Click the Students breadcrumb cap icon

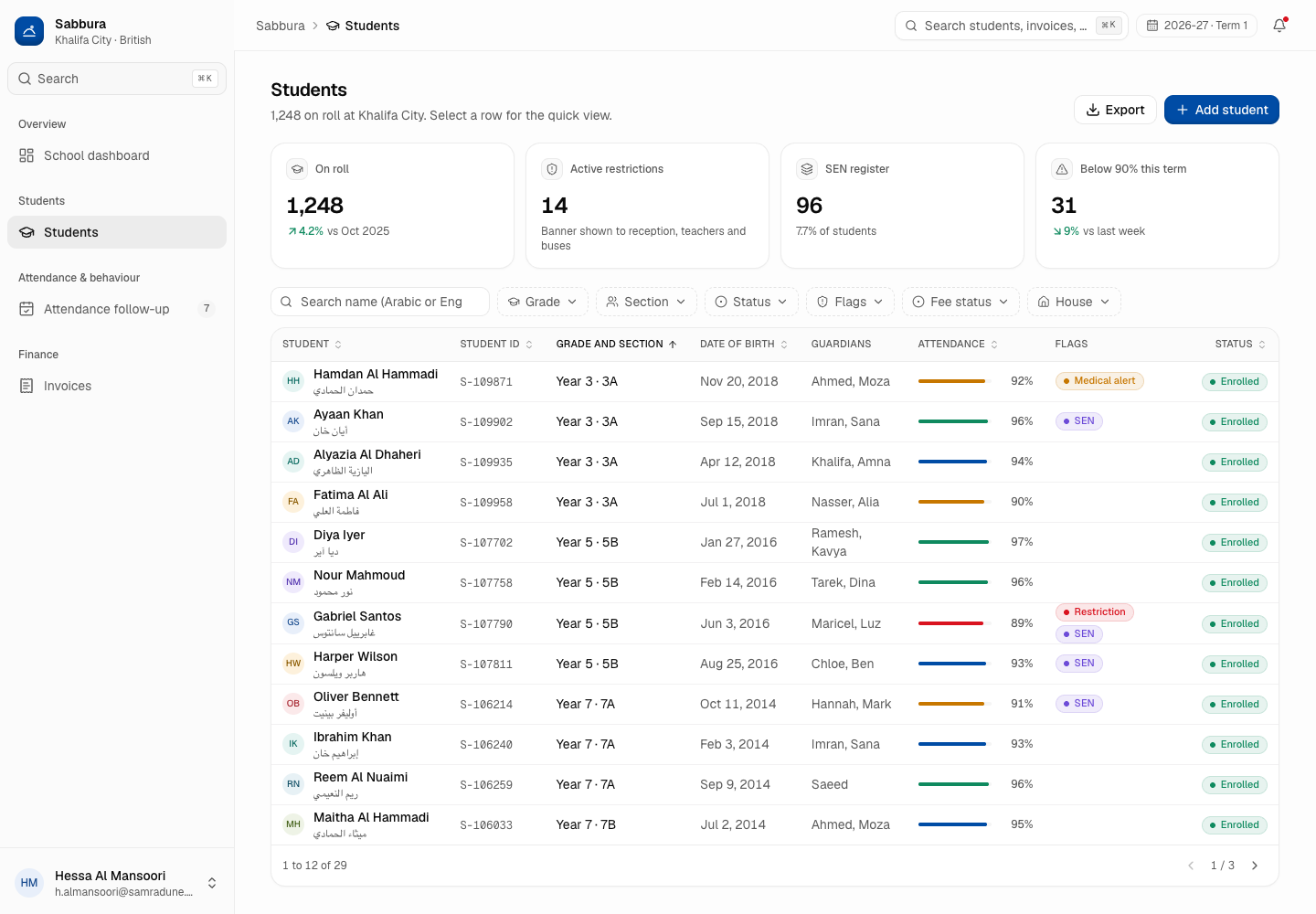coord(333,26)
